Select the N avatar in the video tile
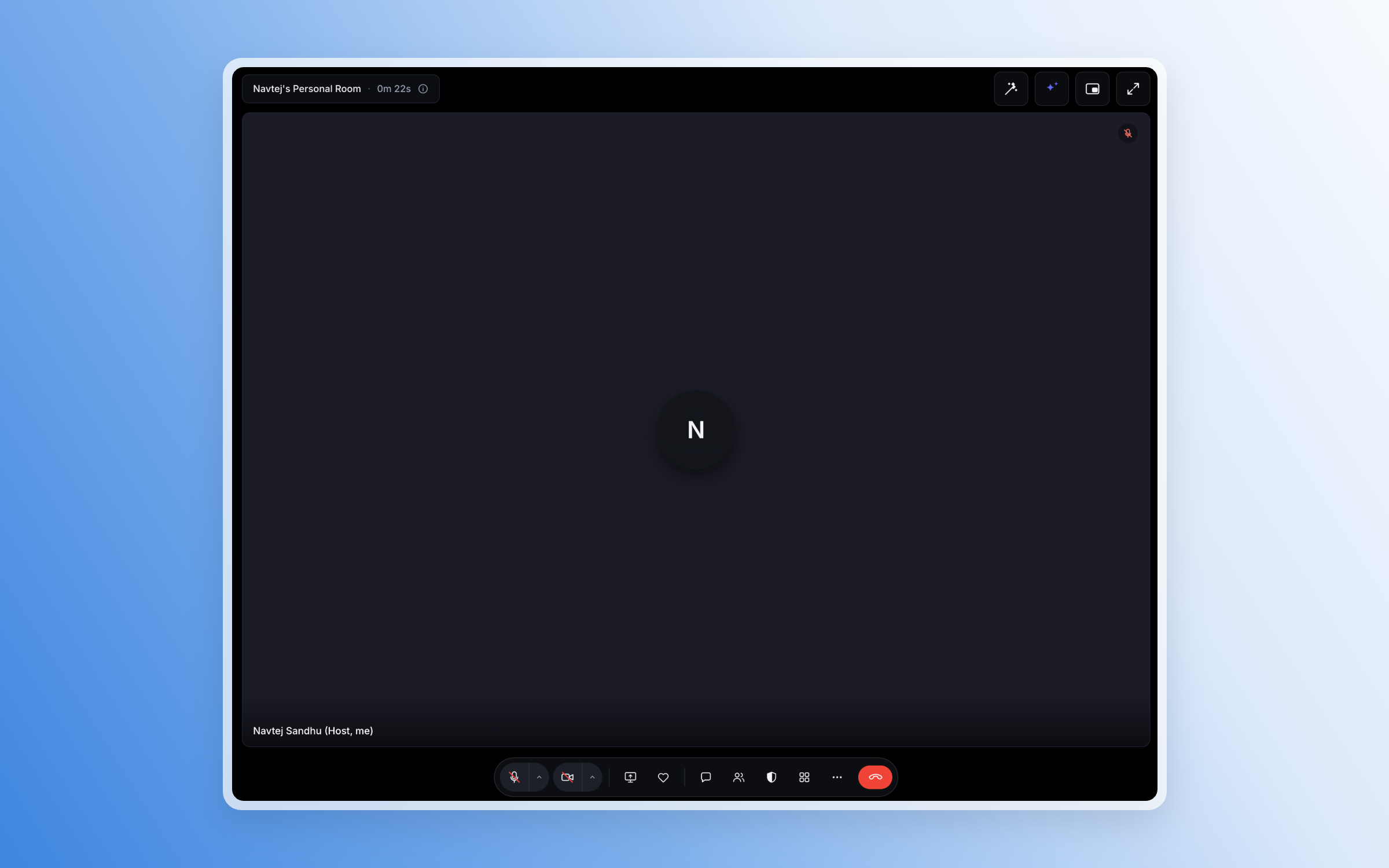This screenshot has width=1389, height=868. coord(696,429)
